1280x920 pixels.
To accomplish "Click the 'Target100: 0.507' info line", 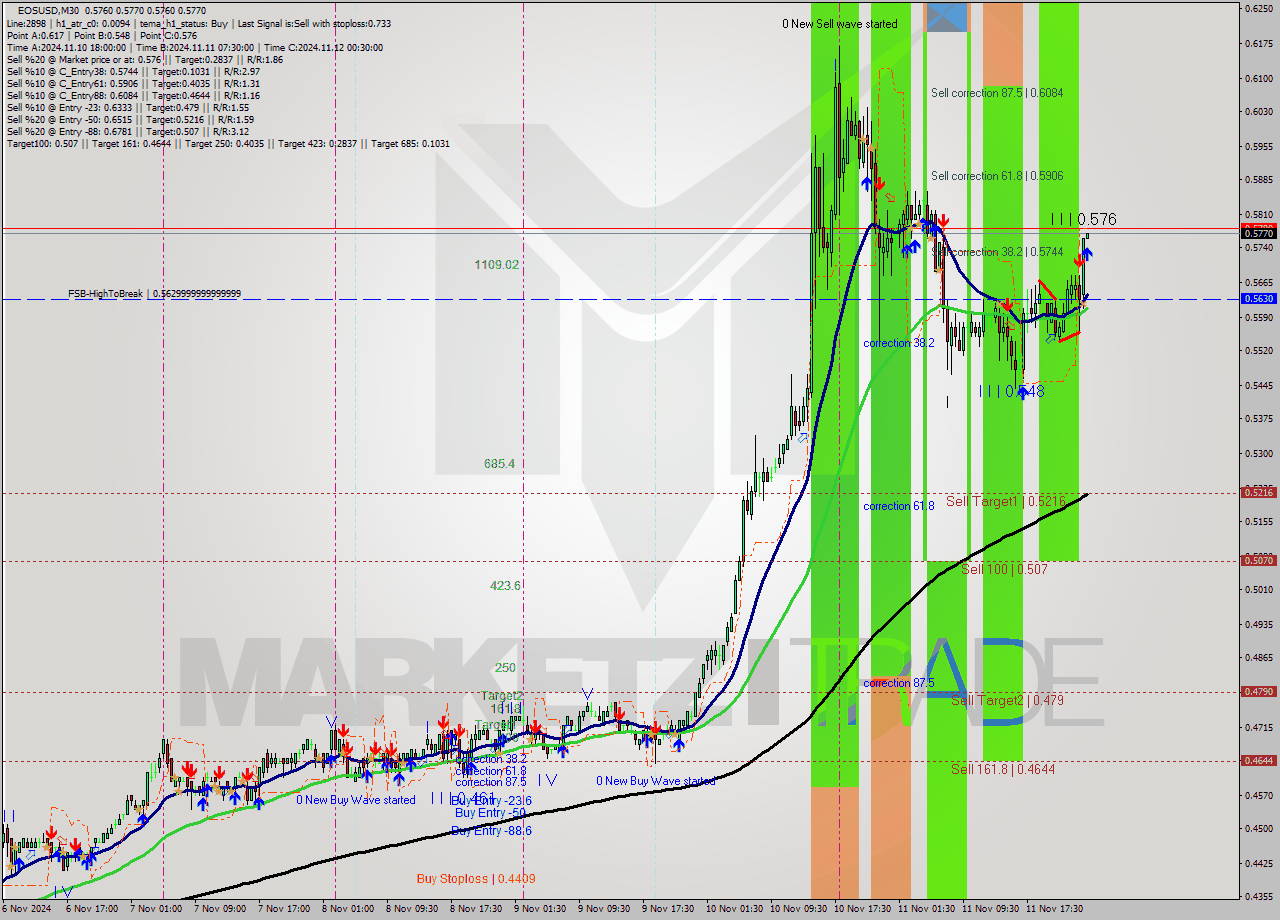I will [x=228, y=144].
